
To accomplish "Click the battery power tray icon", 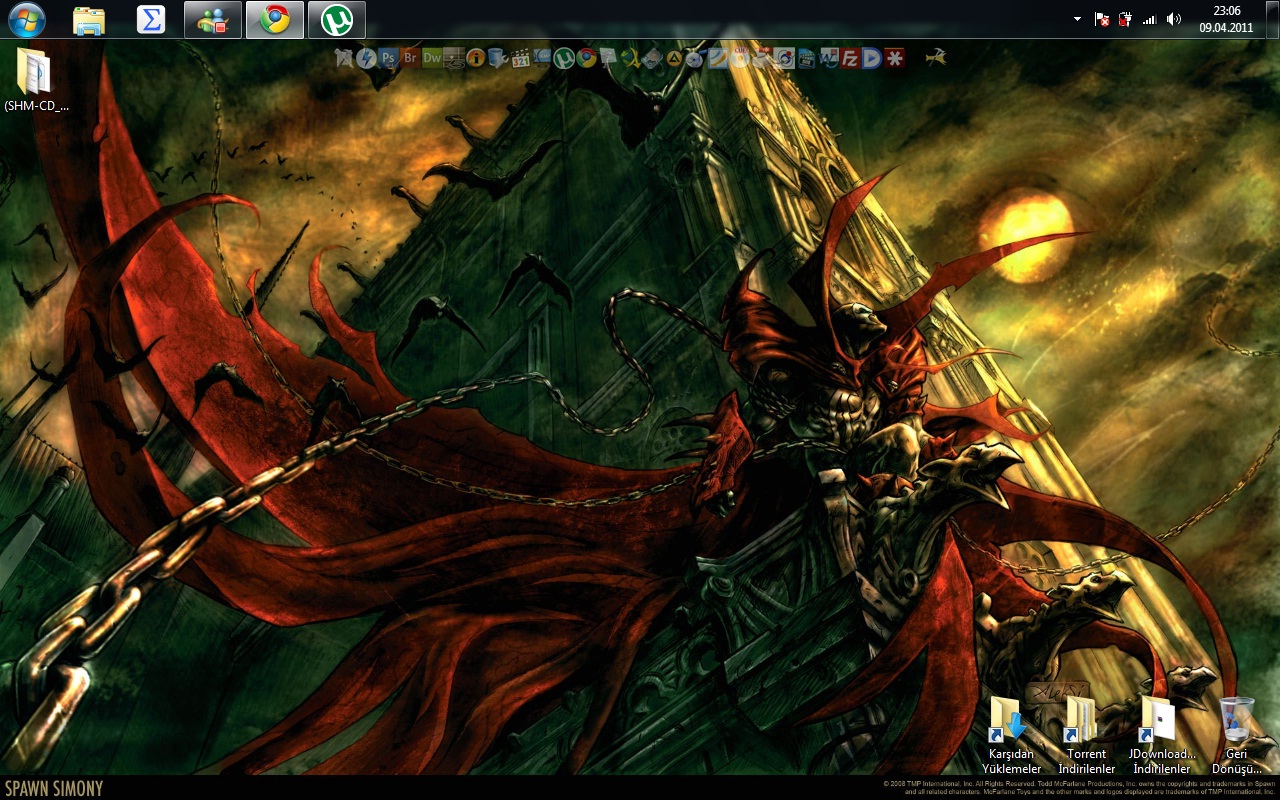I will (1125, 20).
